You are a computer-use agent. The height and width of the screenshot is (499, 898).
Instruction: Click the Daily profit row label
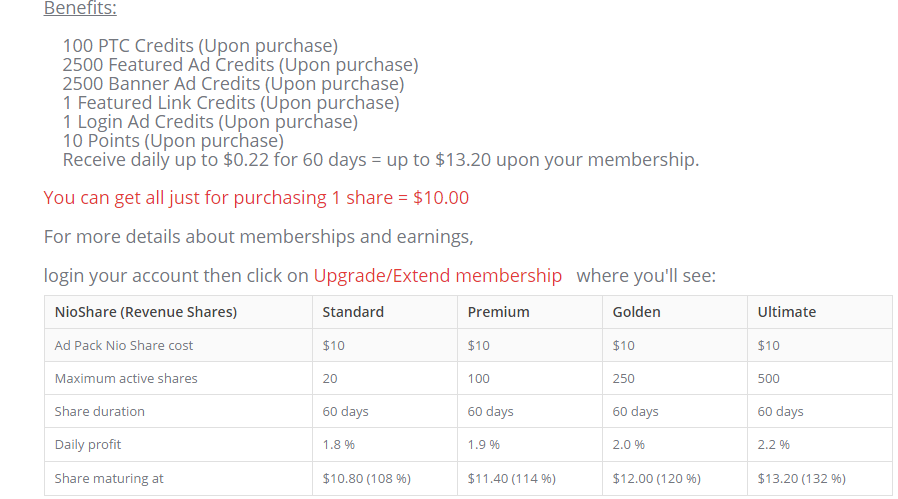point(88,445)
